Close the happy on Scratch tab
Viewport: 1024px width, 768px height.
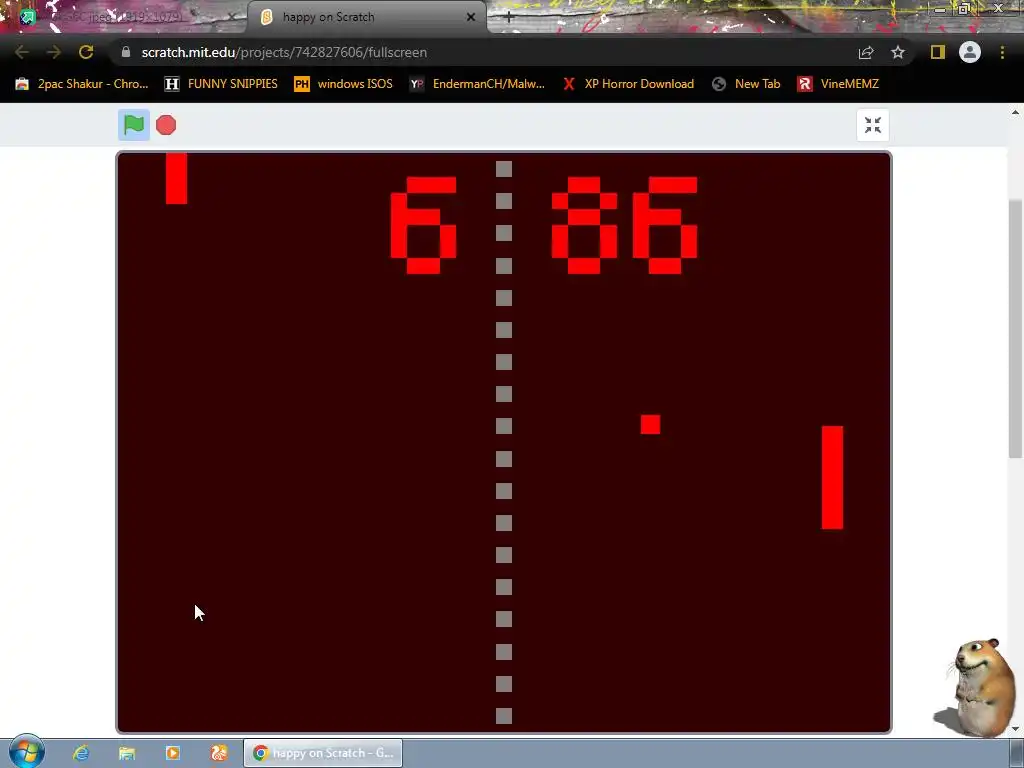tap(470, 17)
